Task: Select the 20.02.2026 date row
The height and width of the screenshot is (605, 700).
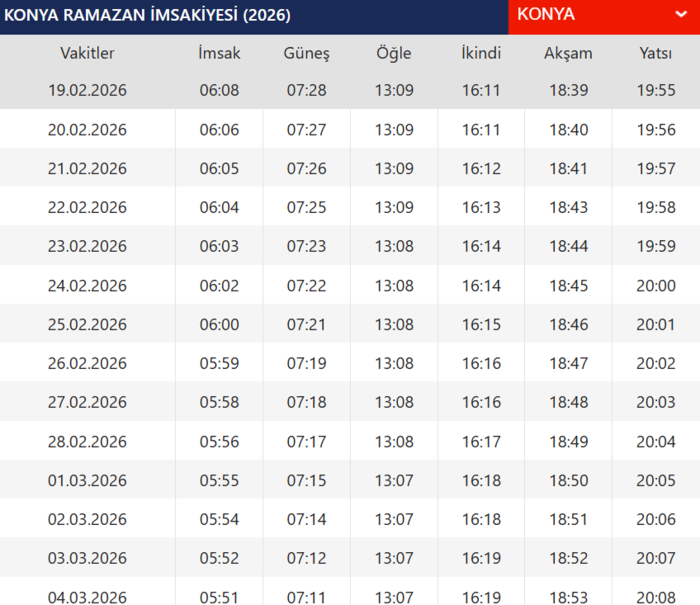Action: [87, 129]
